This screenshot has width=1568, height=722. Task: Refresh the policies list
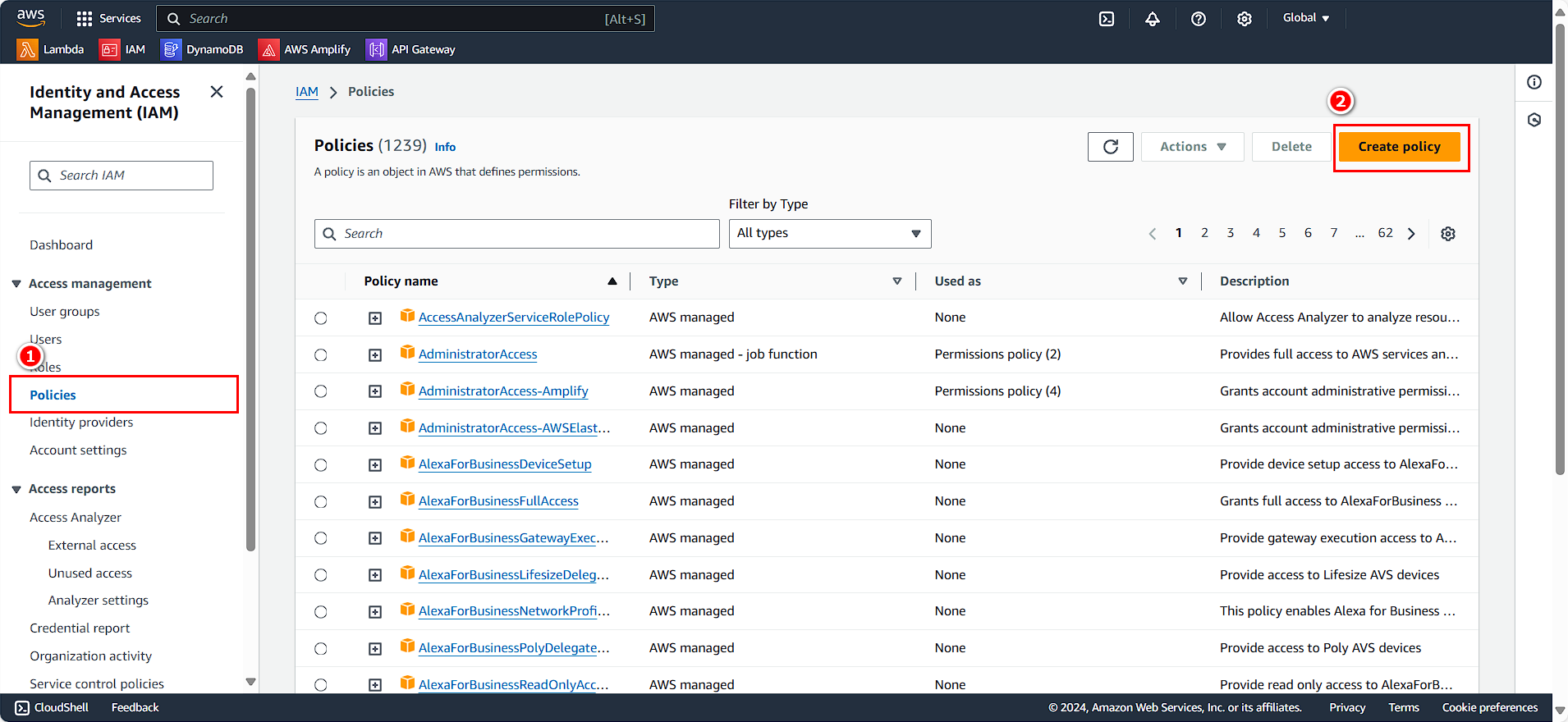coord(1110,147)
